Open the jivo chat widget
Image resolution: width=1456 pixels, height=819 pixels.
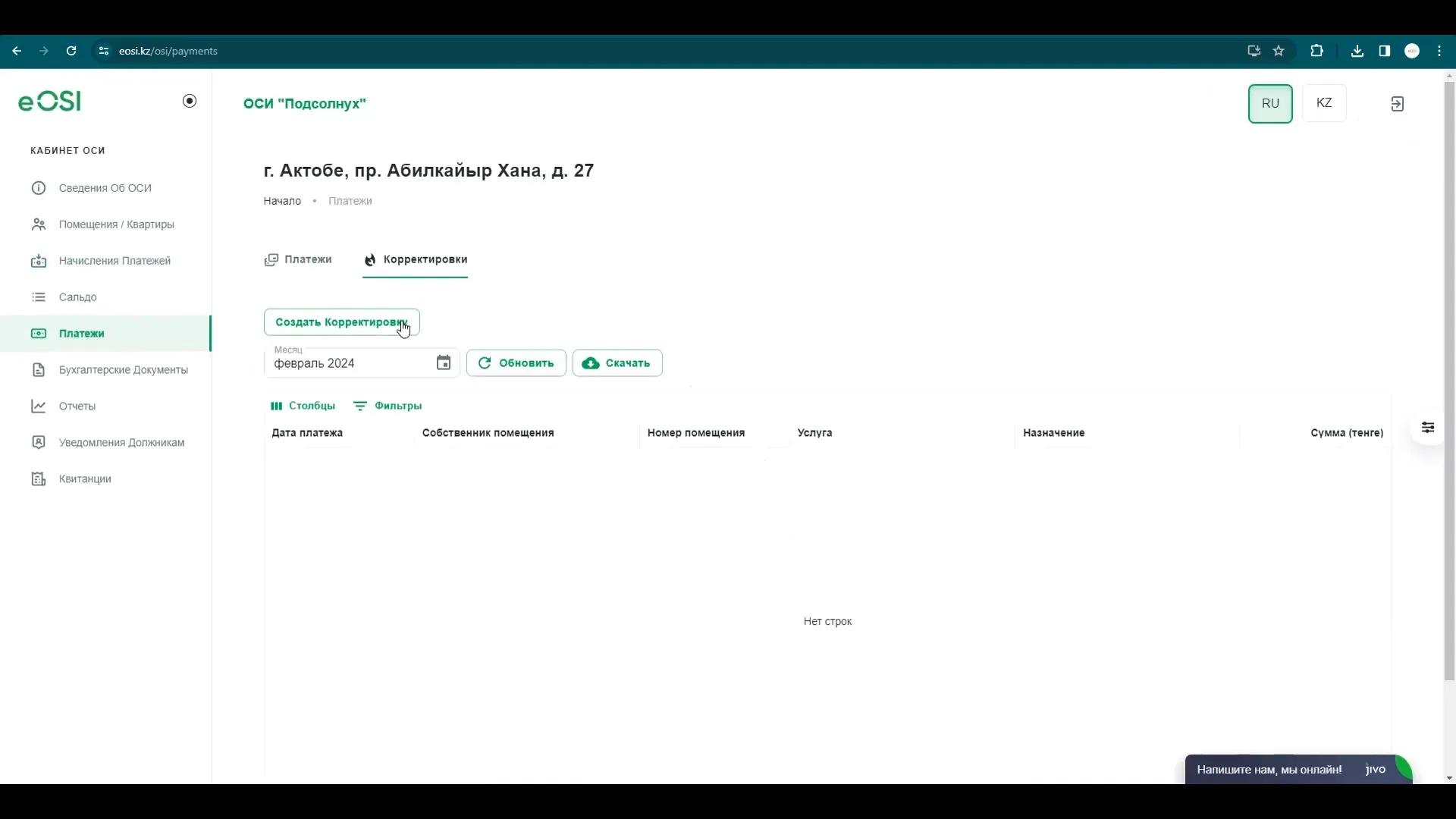pos(1298,769)
